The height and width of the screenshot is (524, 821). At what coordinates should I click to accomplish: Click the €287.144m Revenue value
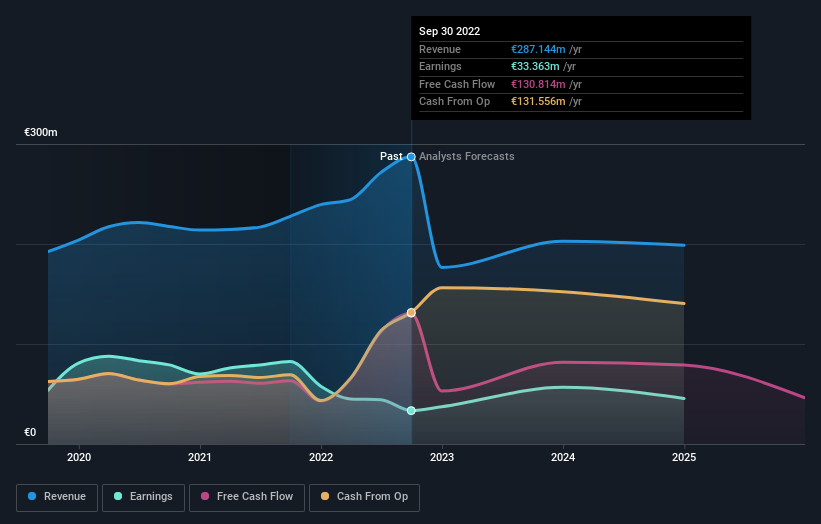538,49
